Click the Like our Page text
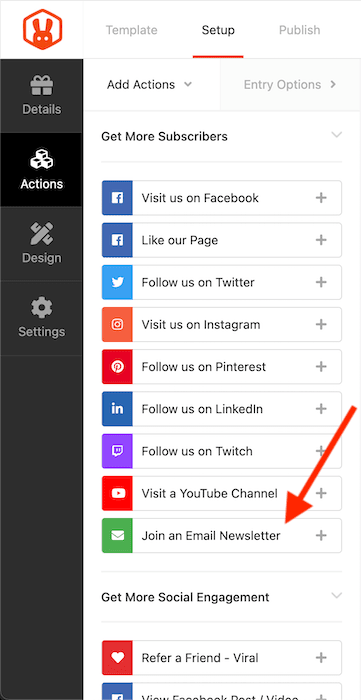 pyautogui.click(x=180, y=240)
